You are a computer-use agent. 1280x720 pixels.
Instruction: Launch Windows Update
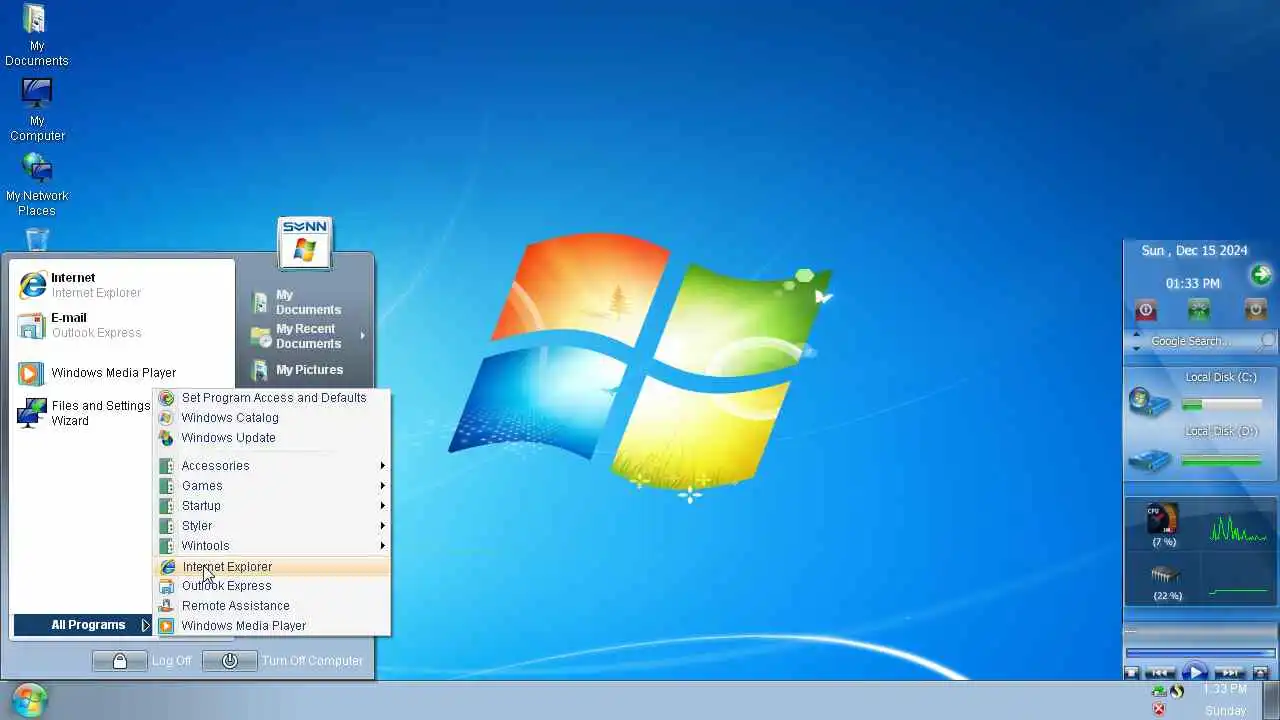click(272, 438)
